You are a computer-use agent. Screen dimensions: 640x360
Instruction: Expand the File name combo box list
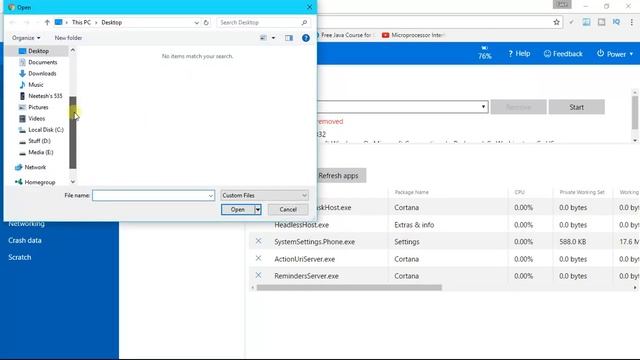pos(210,196)
